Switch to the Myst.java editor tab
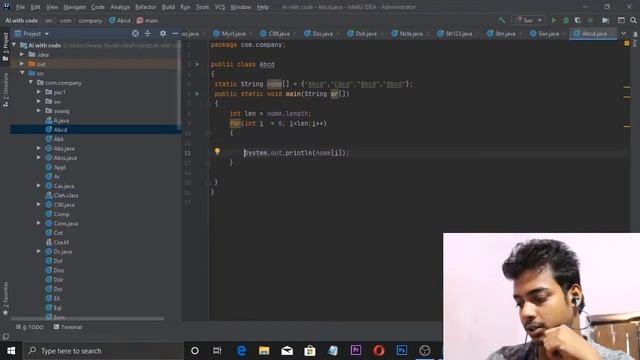Image resolution: width=640 pixels, height=360 pixels. (231, 34)
